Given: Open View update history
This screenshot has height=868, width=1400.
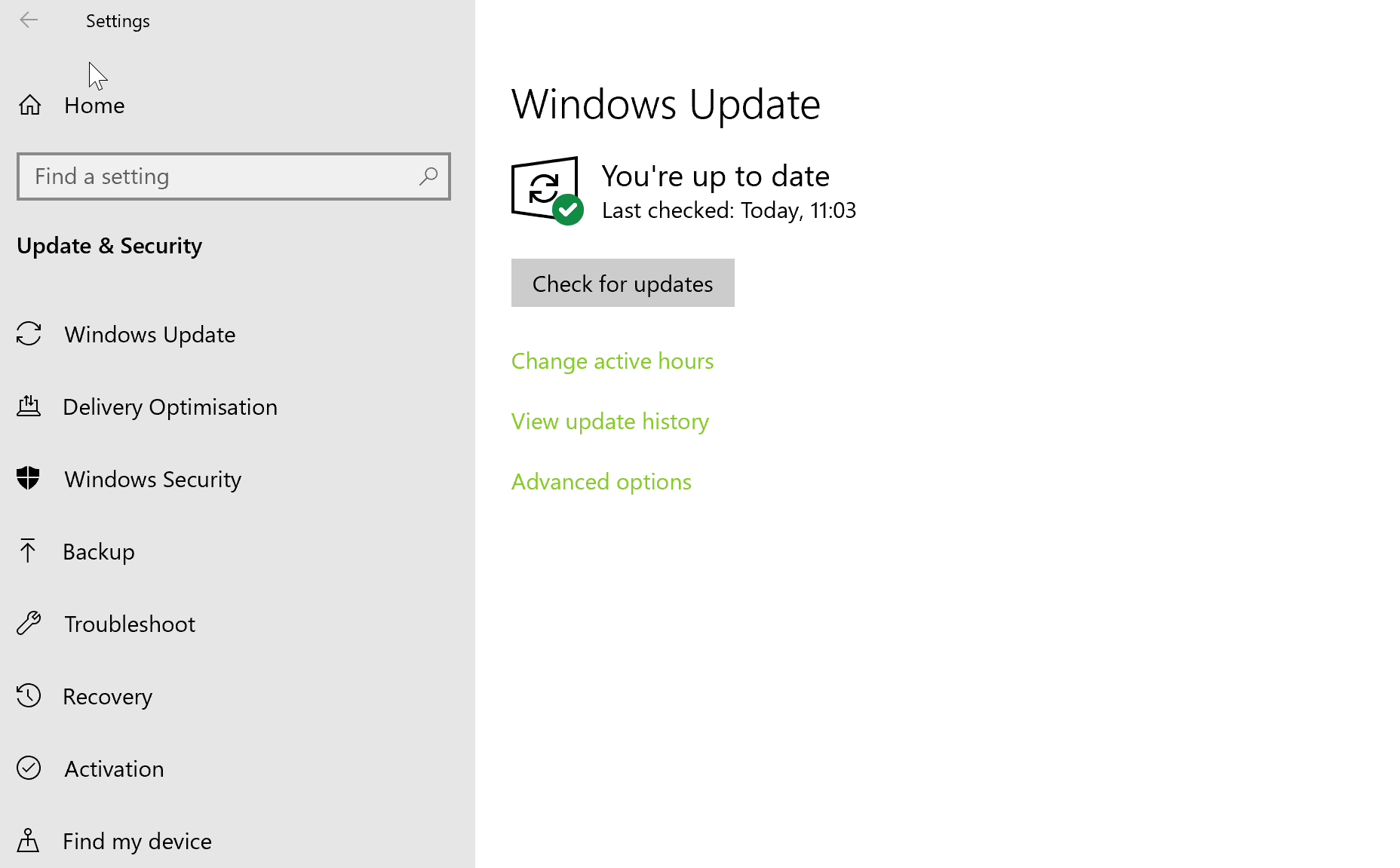Looking at the screenshot, I should [609, 422].
